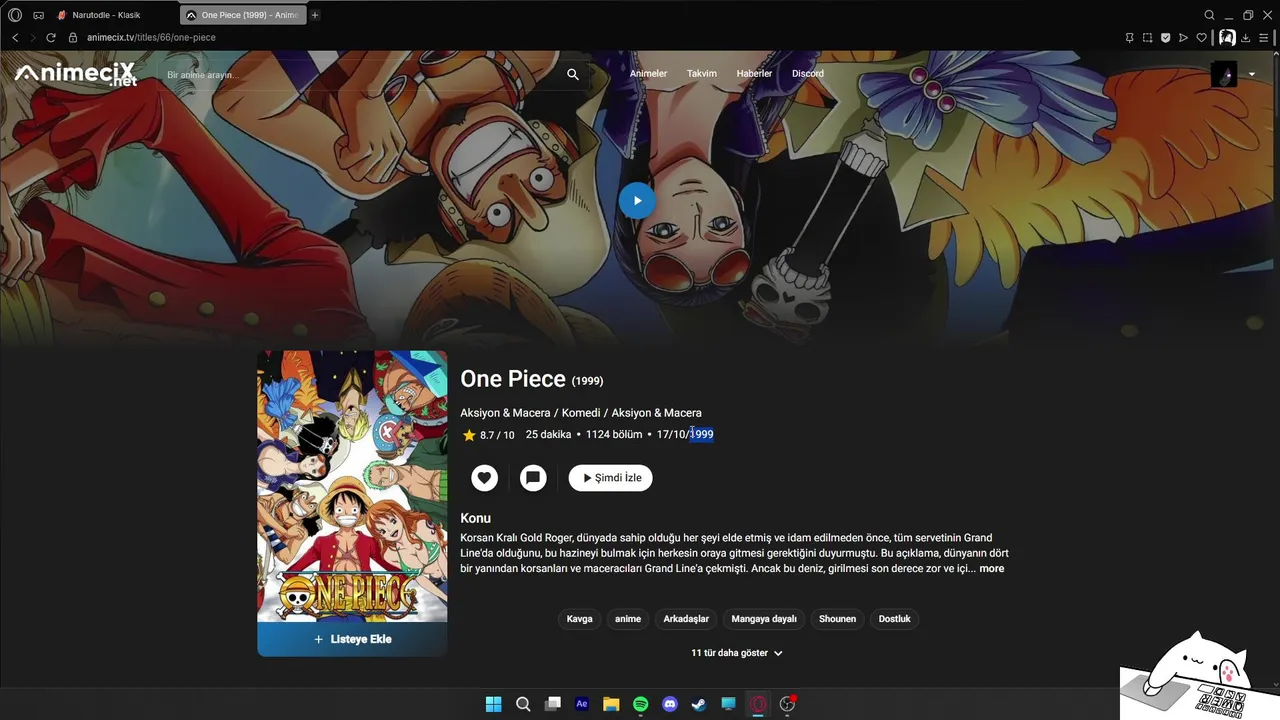Open the Animeler menu item
Viewport: 1280px width, 720px height.
pos(648,74)
